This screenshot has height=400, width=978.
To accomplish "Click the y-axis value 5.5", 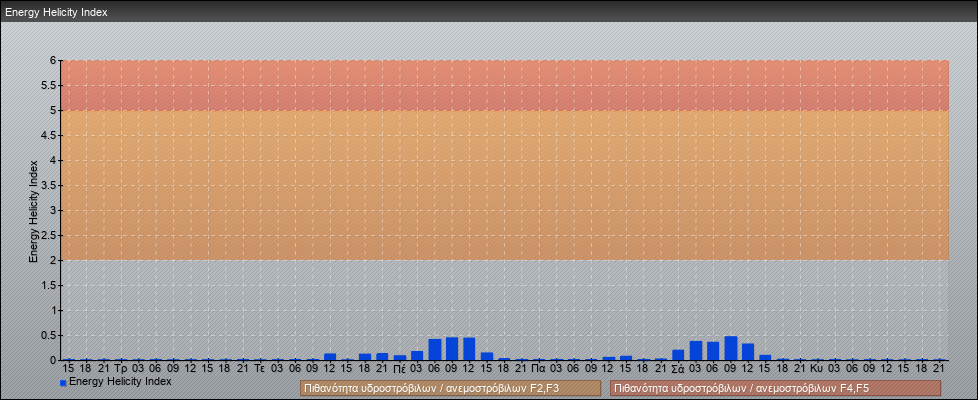I will pyautogui.click(x=50, y=85).
